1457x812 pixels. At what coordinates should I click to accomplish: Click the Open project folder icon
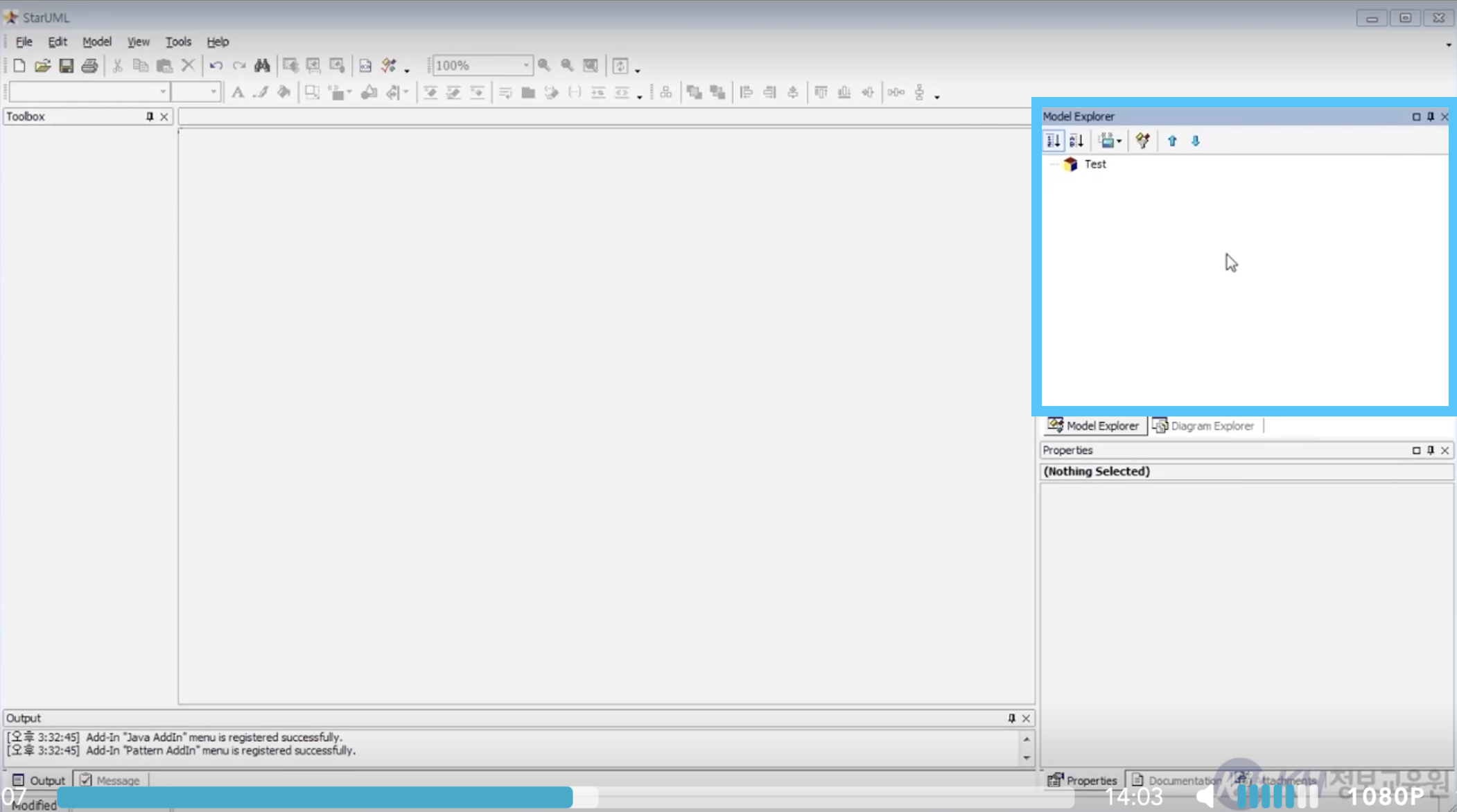pos(42,66)
